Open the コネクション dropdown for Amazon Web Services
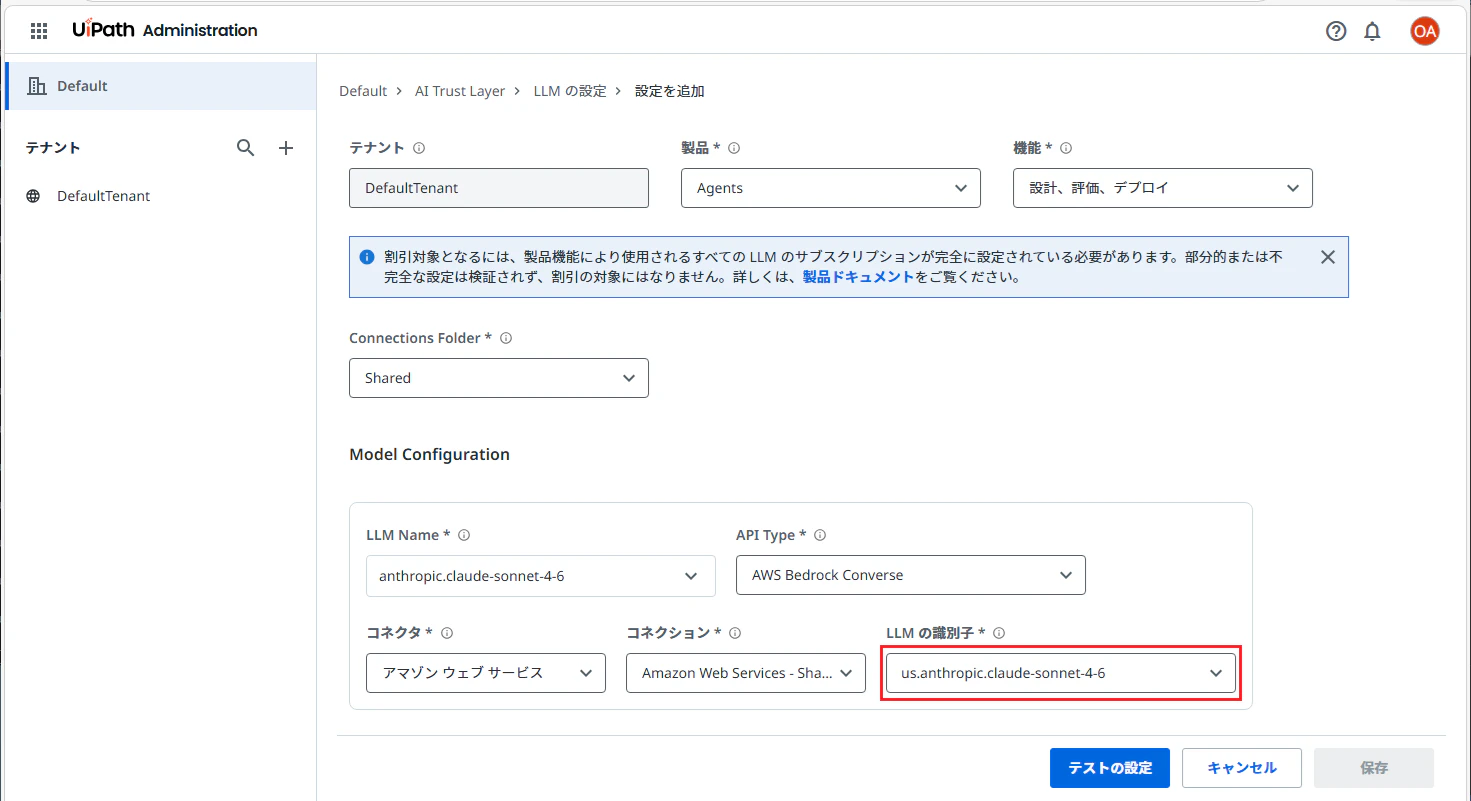This screenshot has width=1471, height=801. point(746,673)
